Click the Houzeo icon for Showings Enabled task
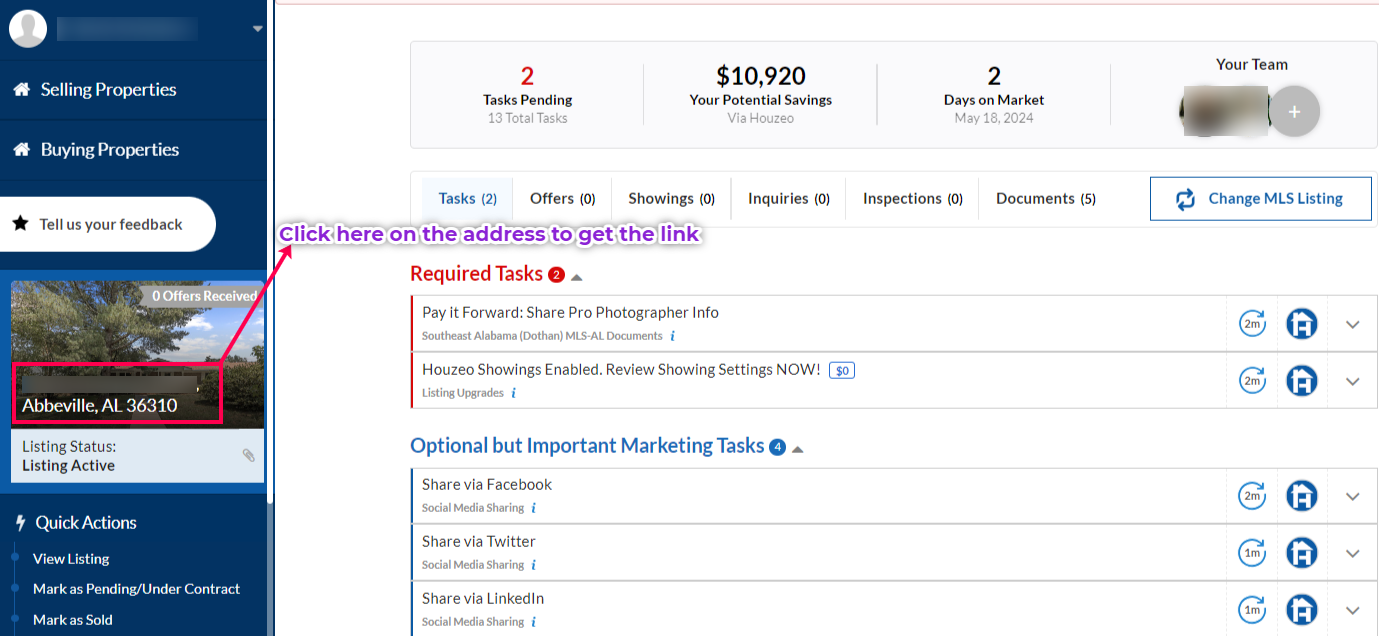The height and width of the screenshot is (636, 1379). coord(1301,381)
